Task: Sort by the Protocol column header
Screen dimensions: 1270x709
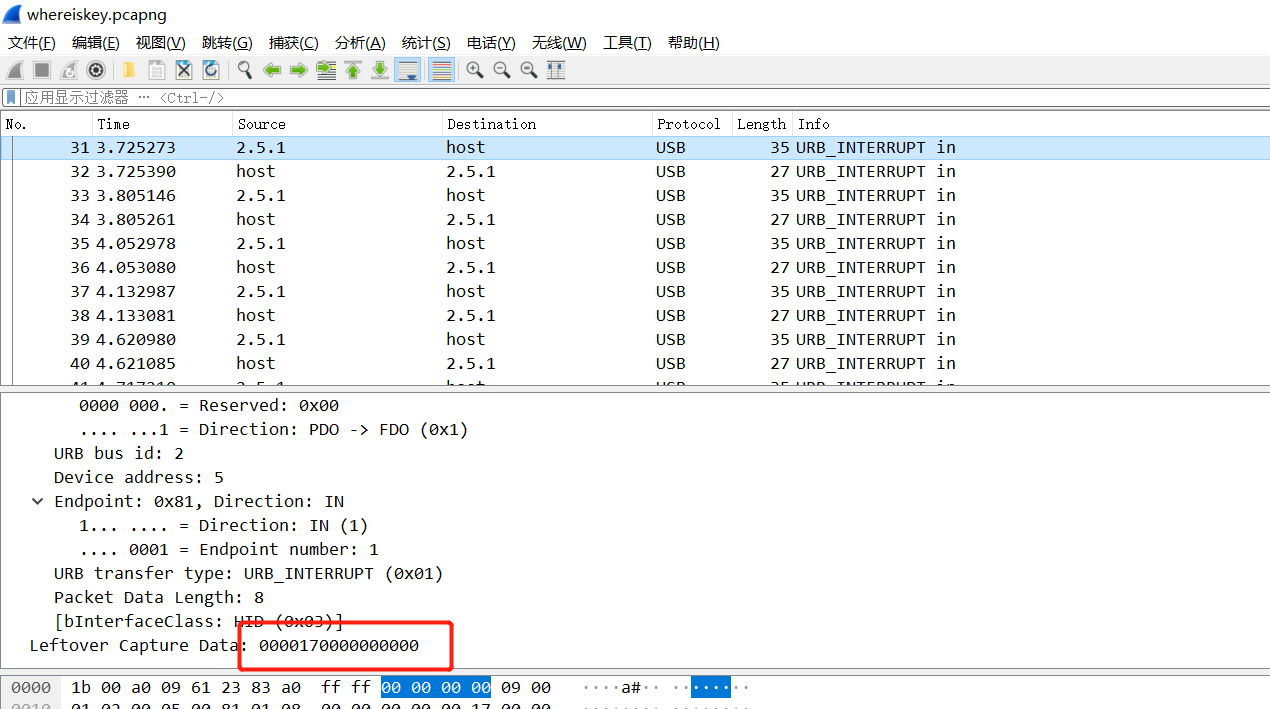Action: pyautogui.click(x=692, y=124)
